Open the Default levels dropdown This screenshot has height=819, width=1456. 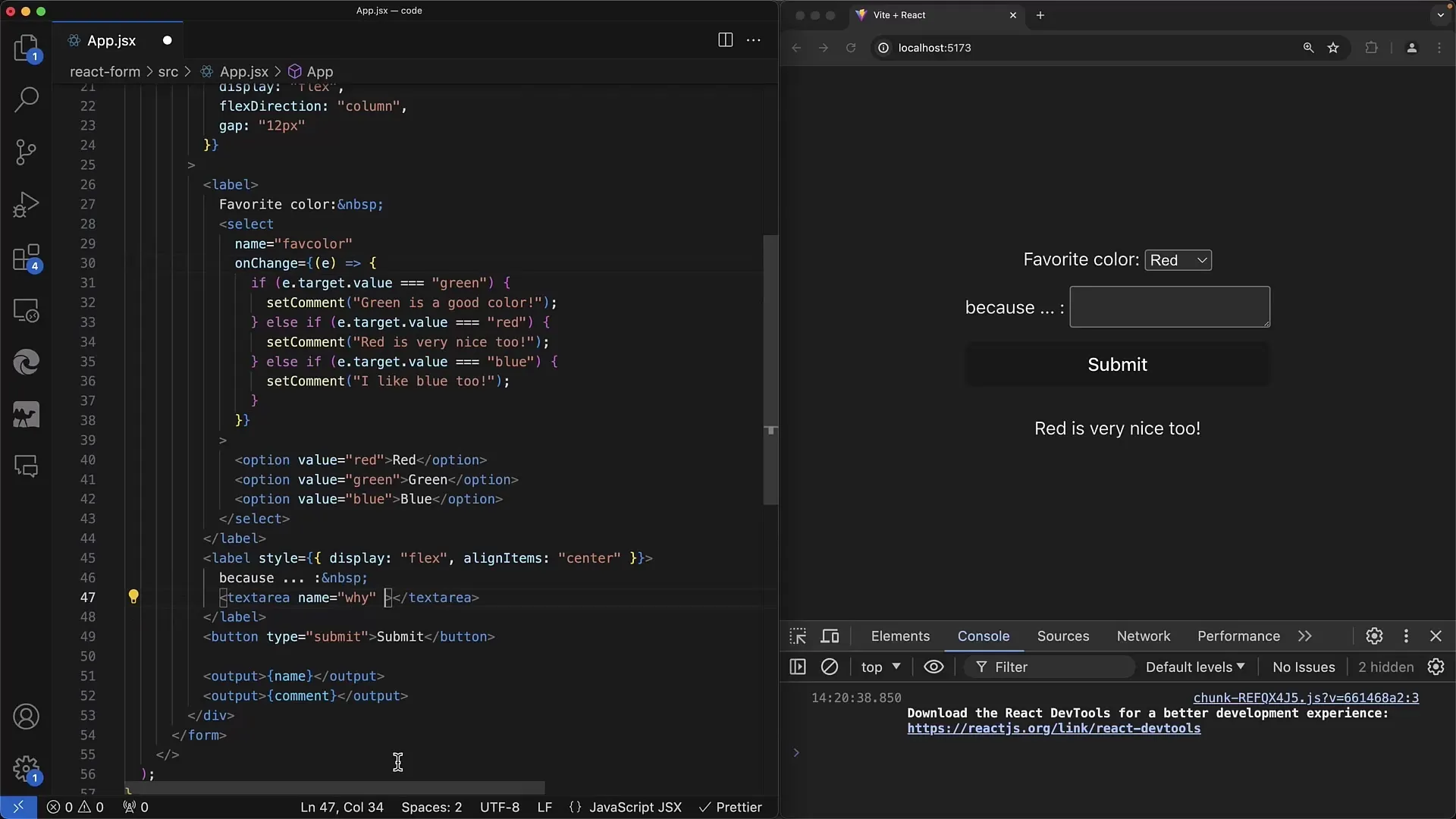tap(1195, 667)
